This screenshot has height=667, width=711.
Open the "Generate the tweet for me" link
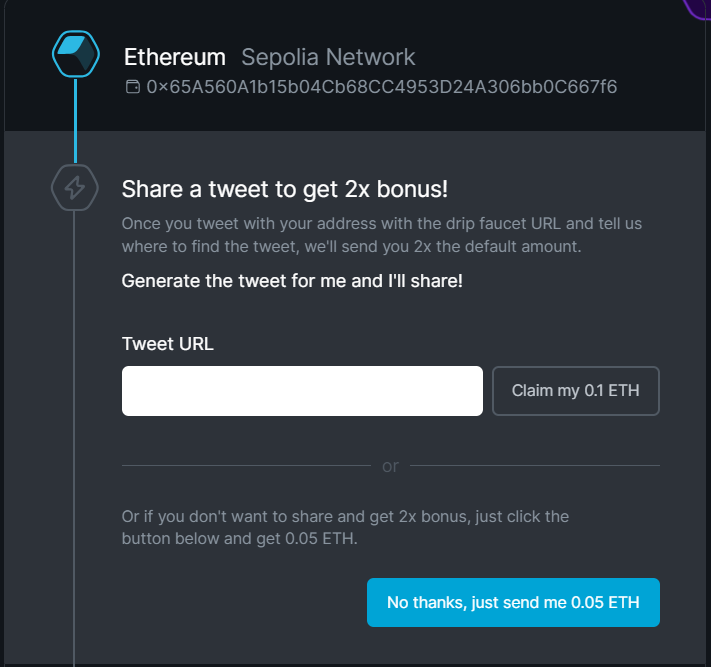[x=292, y=281]
